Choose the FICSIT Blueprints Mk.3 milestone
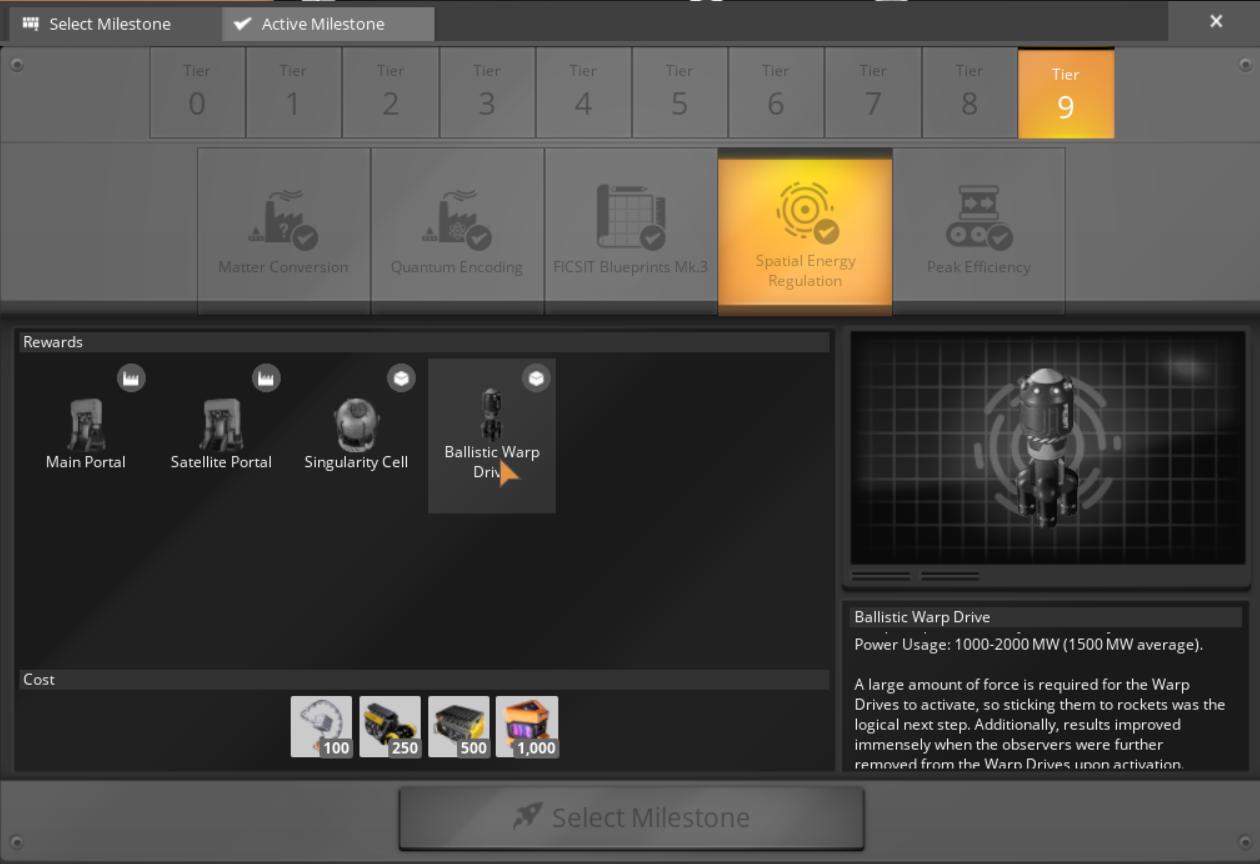The image size is (1260, 864). coord(631,231)
